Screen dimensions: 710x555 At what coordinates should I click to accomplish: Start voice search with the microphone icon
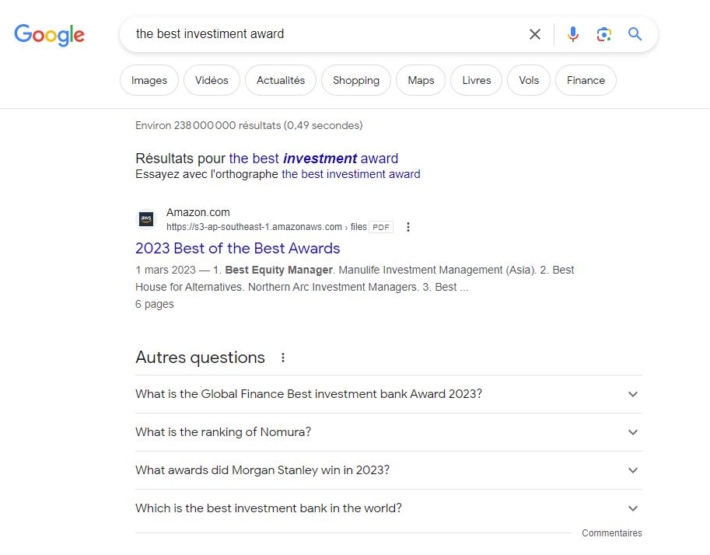[573, 34]
